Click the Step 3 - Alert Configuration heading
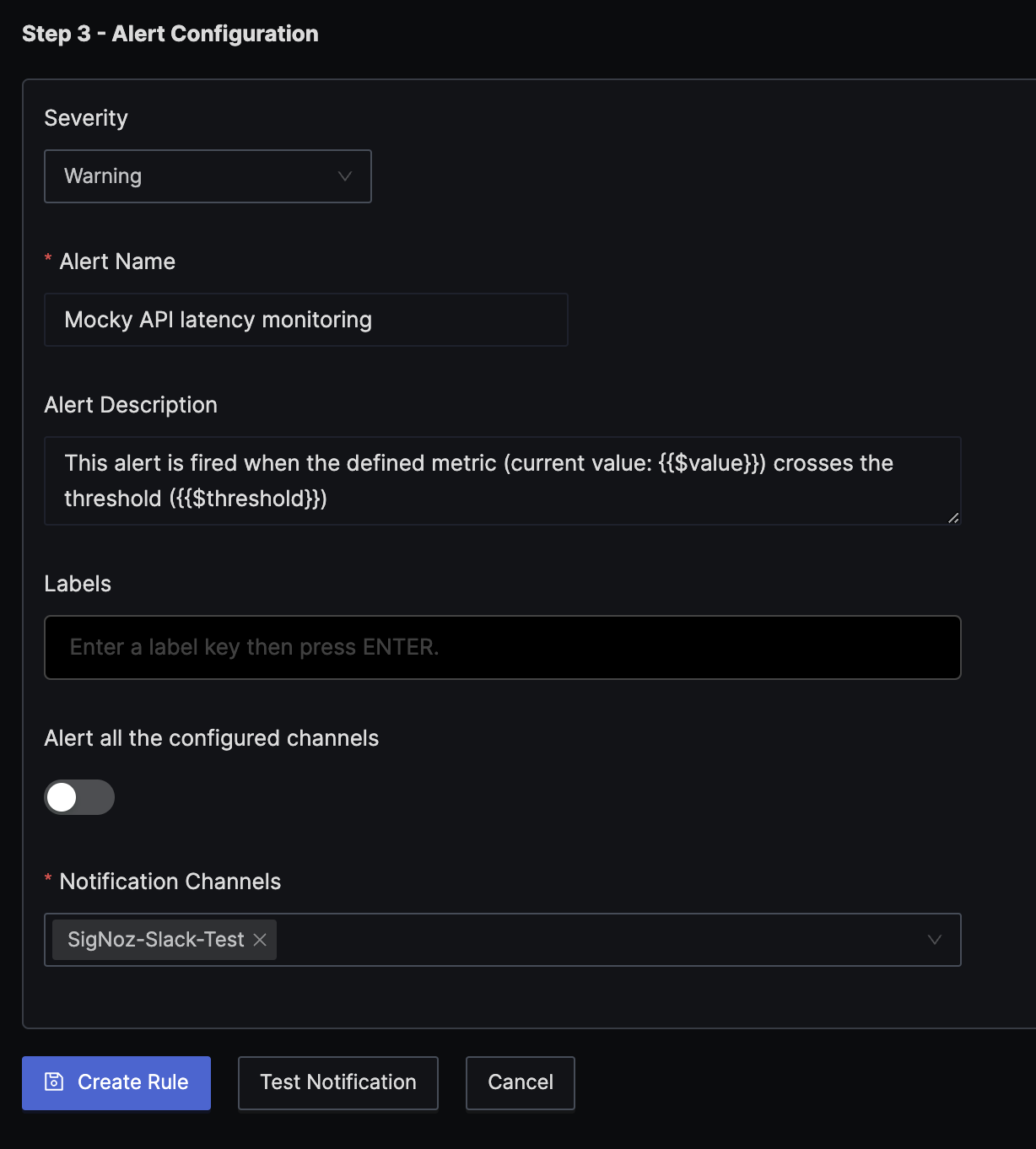 pos(170,34)
